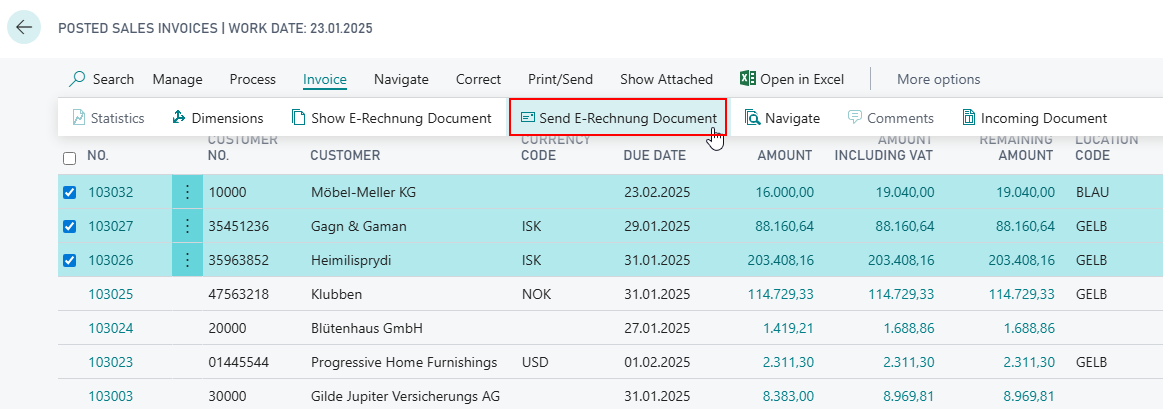Image resolution: width=1163 pixels, height=409 pixels.
Task: Click Show E-Rechnung Document
Action: pos(391,118)
